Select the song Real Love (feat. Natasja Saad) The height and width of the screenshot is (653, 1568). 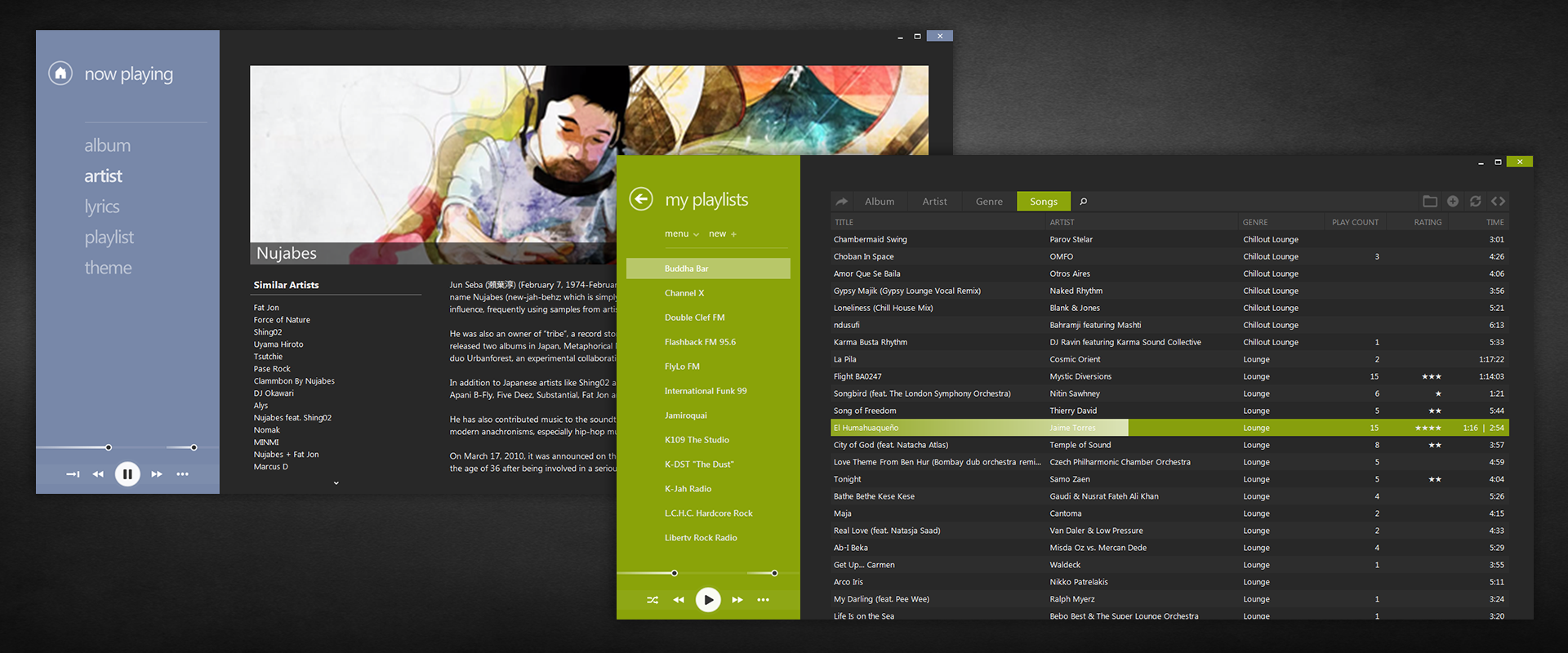1169,531
